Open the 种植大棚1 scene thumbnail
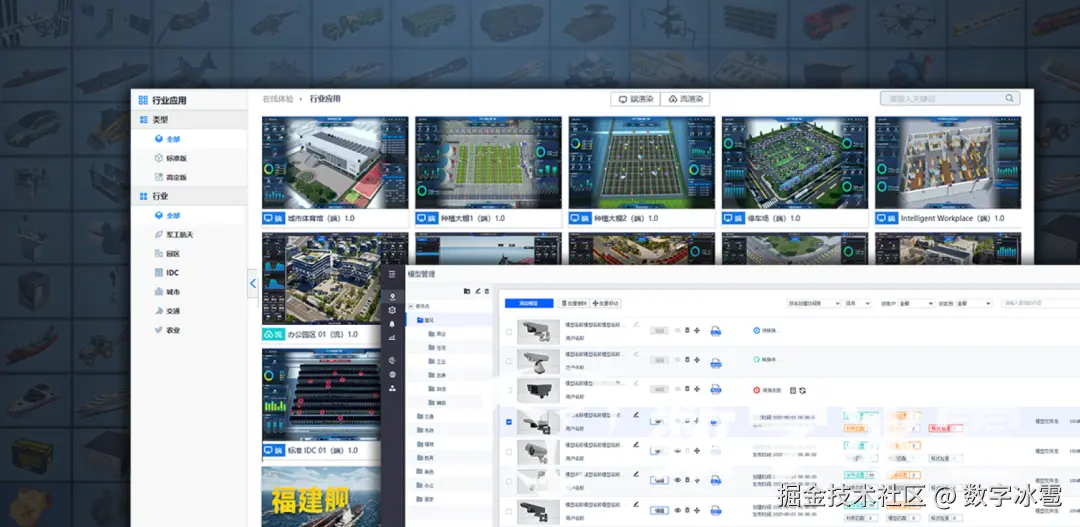This screenshot has width=1080, height=527. (488, 163)
